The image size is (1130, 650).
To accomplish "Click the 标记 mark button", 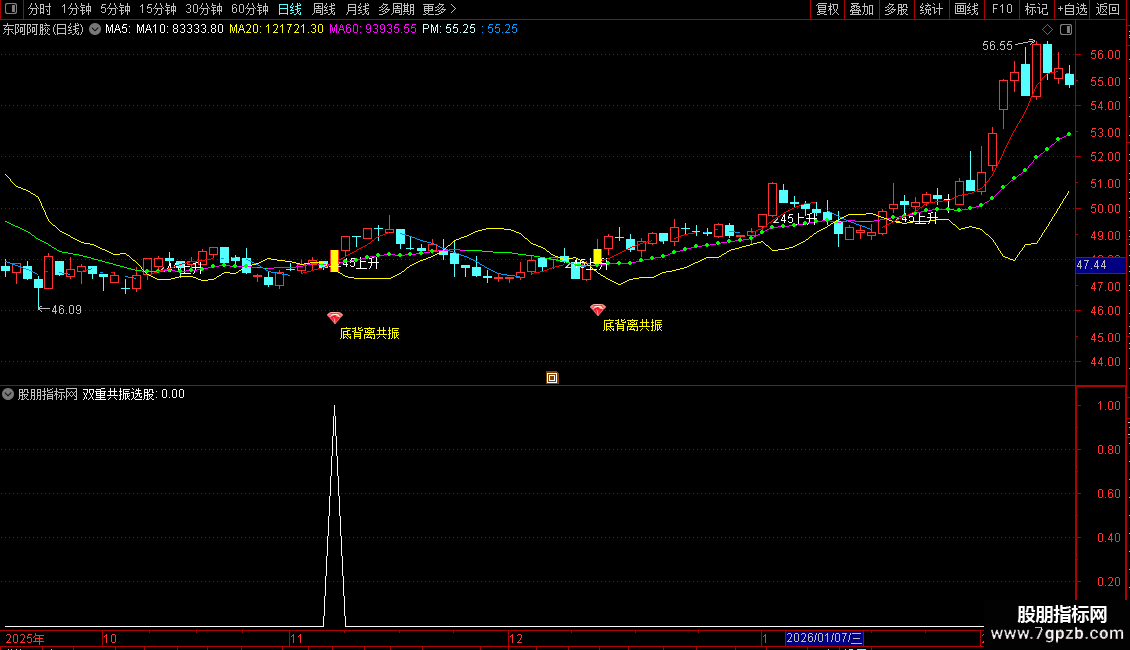I will click(x=1036, y=9).
